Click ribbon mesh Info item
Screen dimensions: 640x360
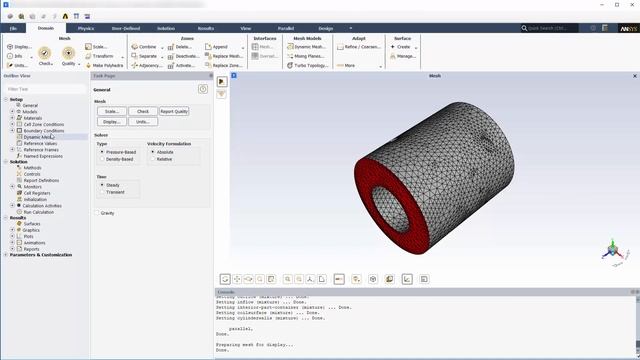(x=15, y=56)
